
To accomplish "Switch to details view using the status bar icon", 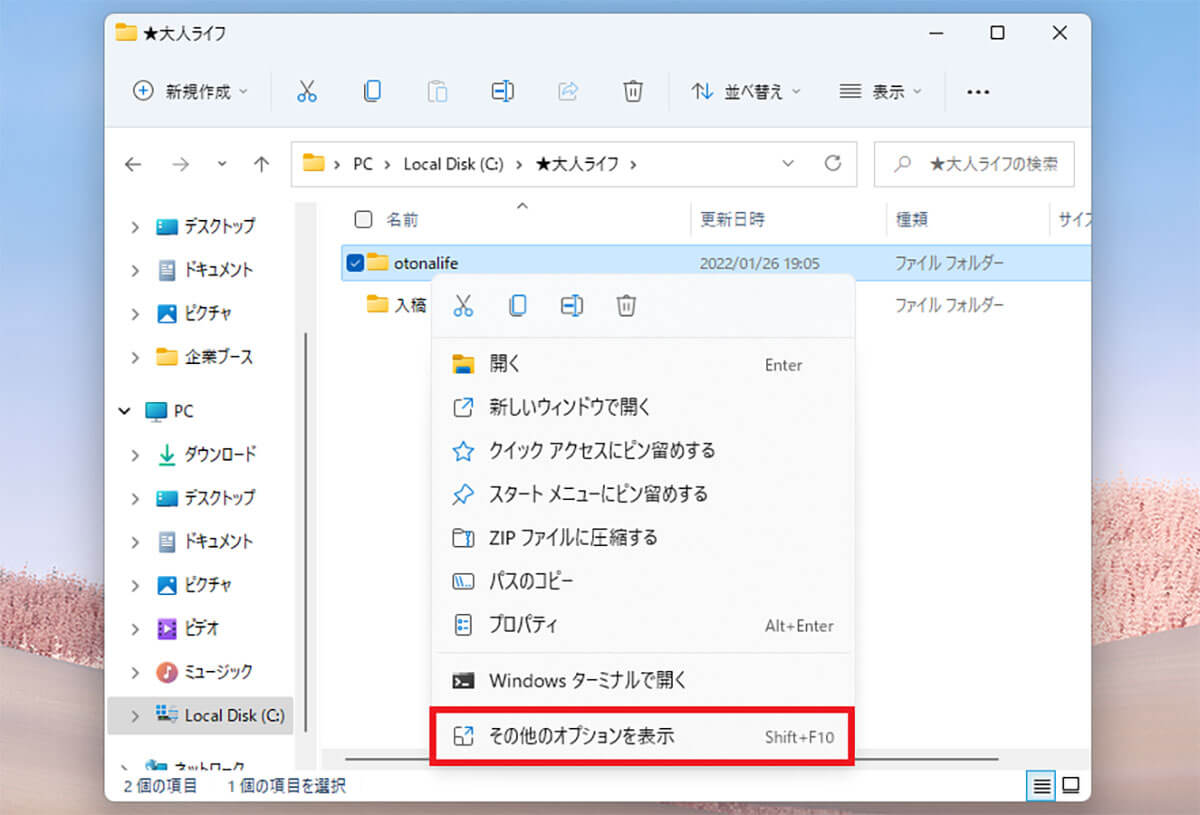I will [x=1041, y=786].
